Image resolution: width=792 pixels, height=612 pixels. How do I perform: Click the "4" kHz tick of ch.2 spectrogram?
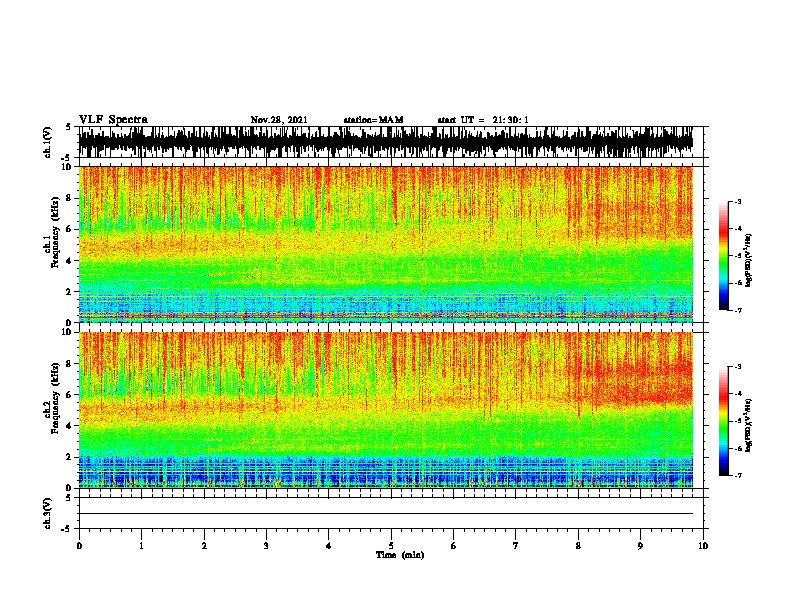(x=70, y=426)
